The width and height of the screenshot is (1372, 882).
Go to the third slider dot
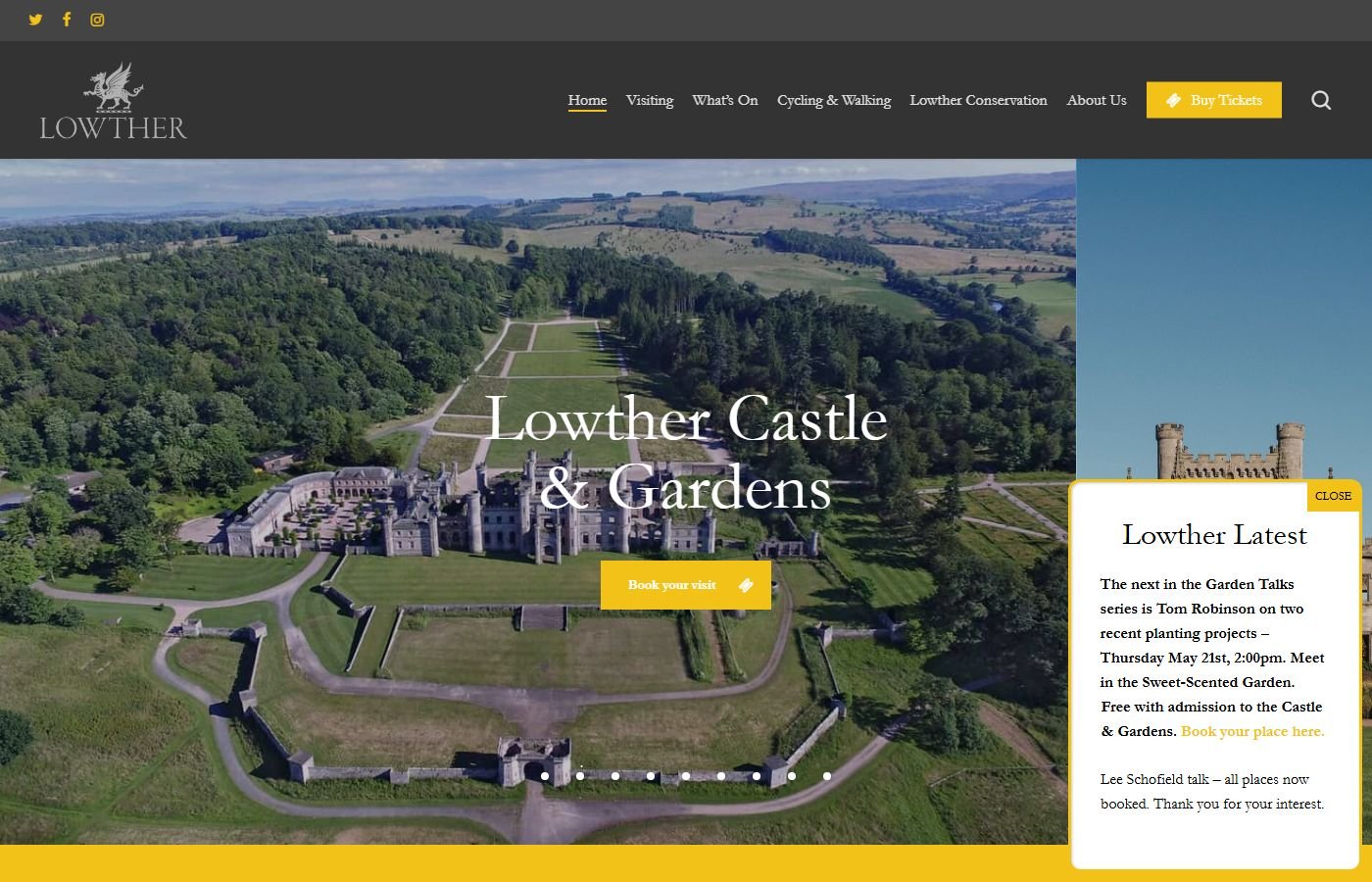pos(615,776)
